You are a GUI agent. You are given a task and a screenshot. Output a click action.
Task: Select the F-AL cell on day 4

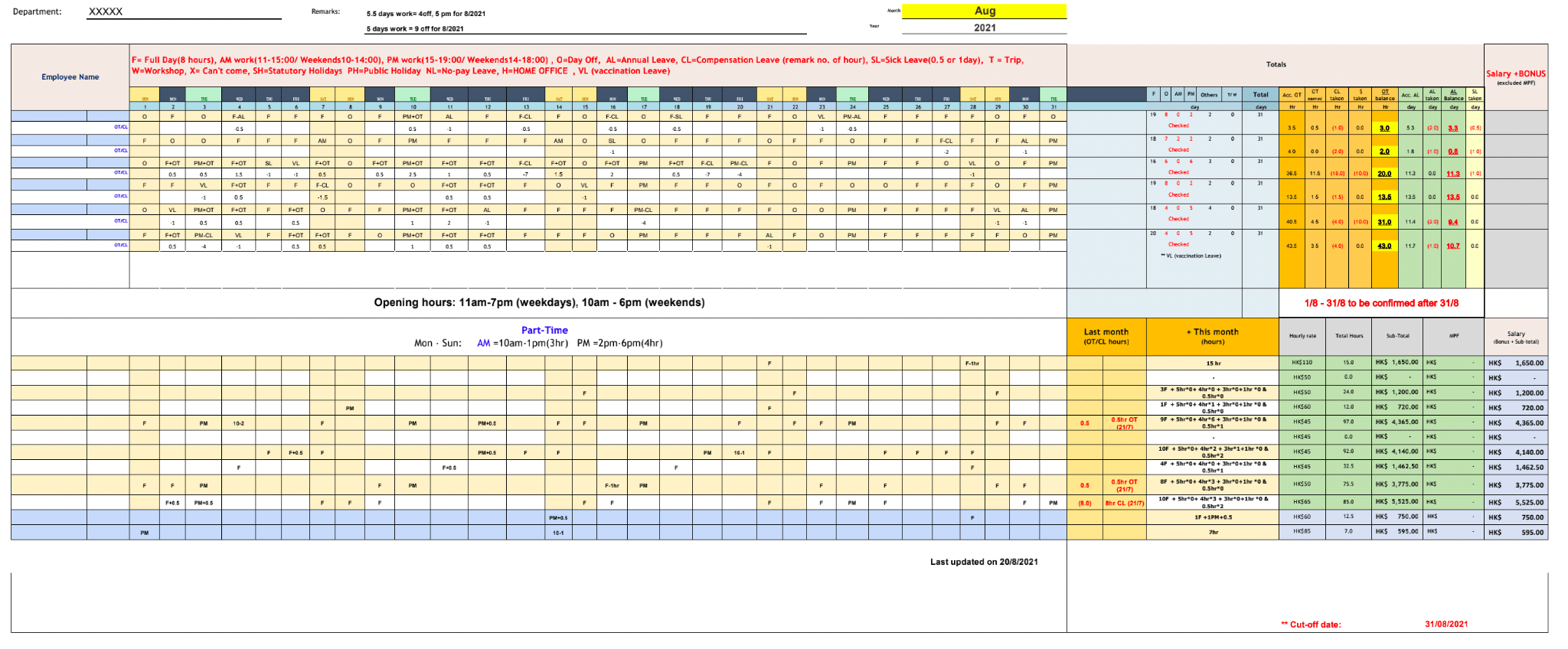tap(239, 117)
